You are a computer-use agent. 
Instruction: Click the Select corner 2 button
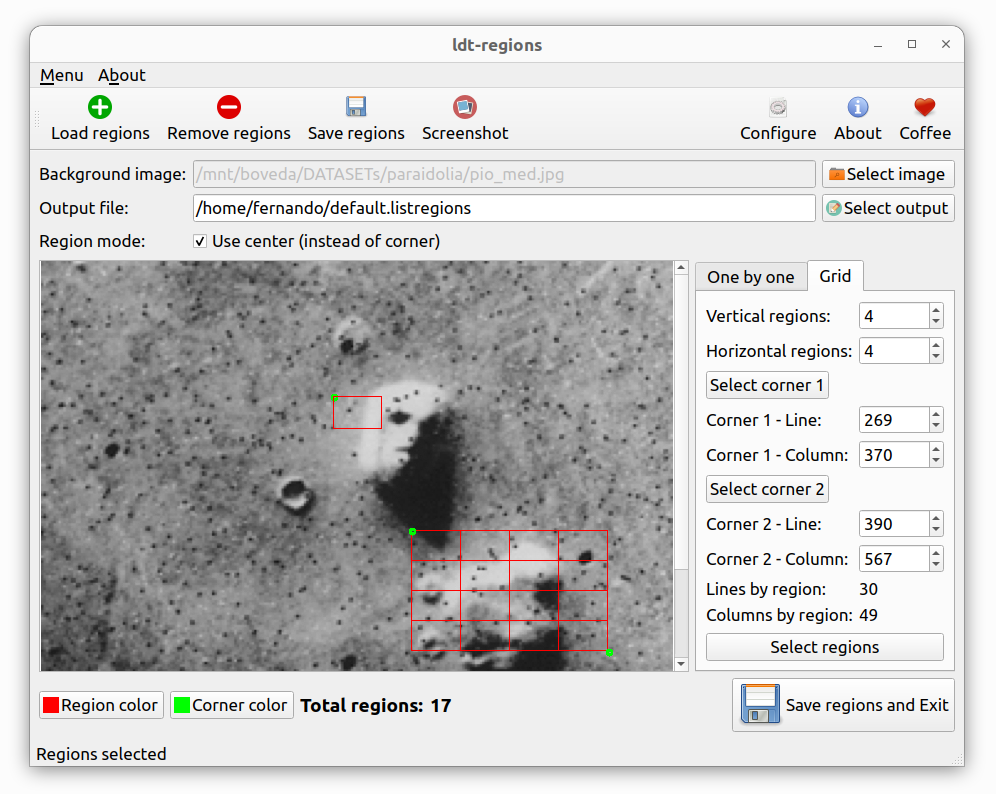(x=767, y=489)
